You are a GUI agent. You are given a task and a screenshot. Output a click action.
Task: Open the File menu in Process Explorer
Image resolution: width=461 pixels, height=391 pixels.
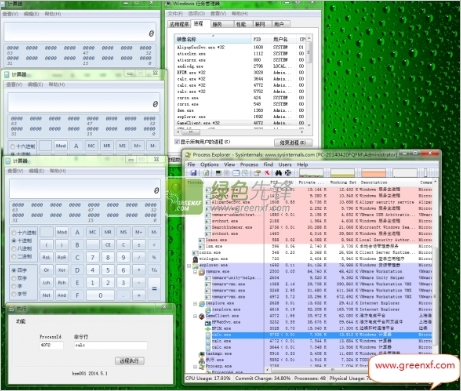[191, 165]
